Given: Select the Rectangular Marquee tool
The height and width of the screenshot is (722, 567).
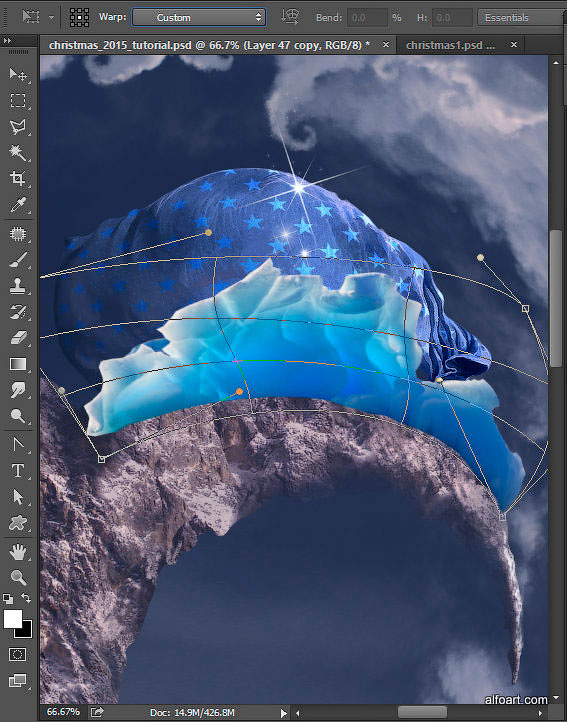Looking at the screenshot, I should tap(18, 100).
